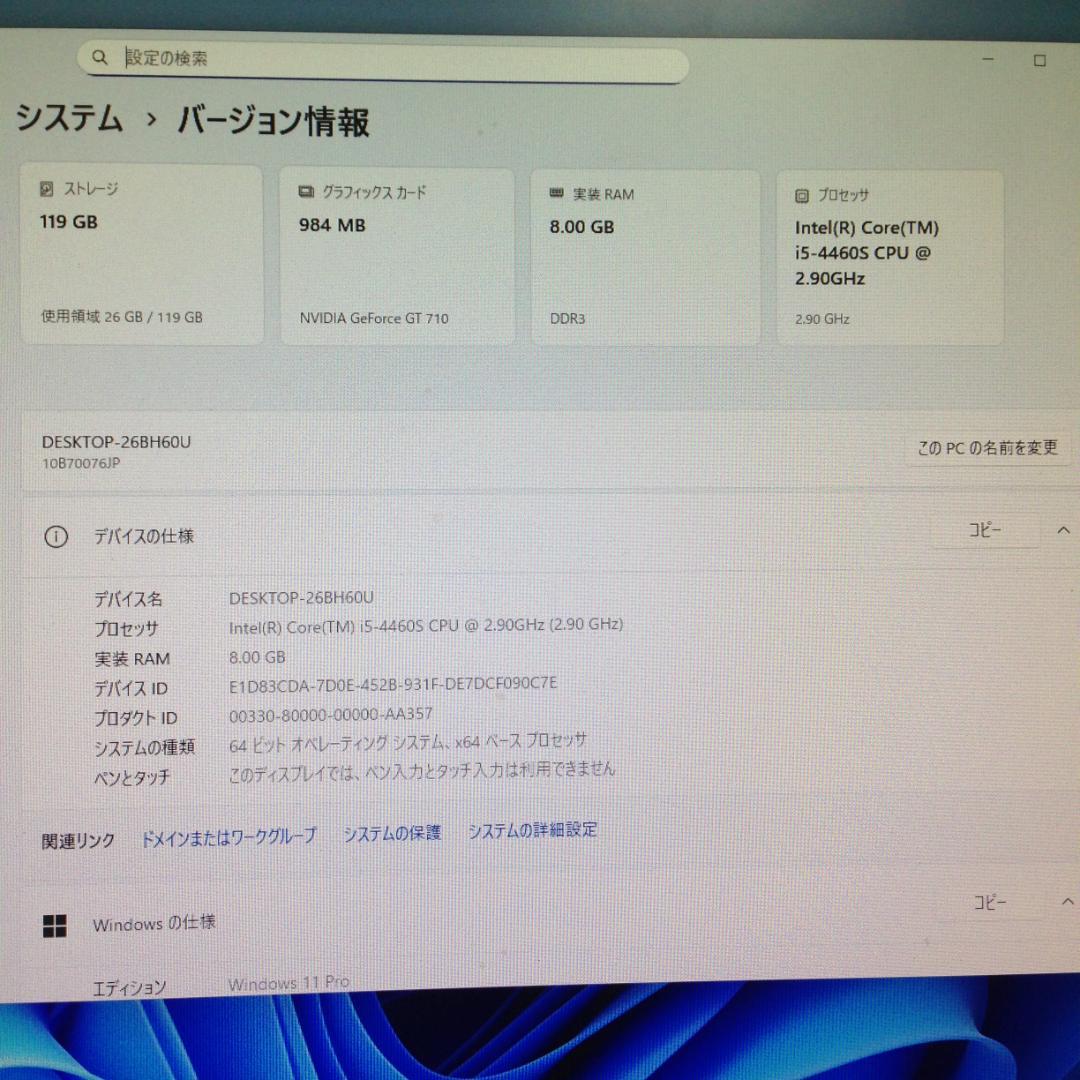Click the search magnifier icon
Image resolution: width=1080 pixels, height=1080 pixels.
pos(99,57)
